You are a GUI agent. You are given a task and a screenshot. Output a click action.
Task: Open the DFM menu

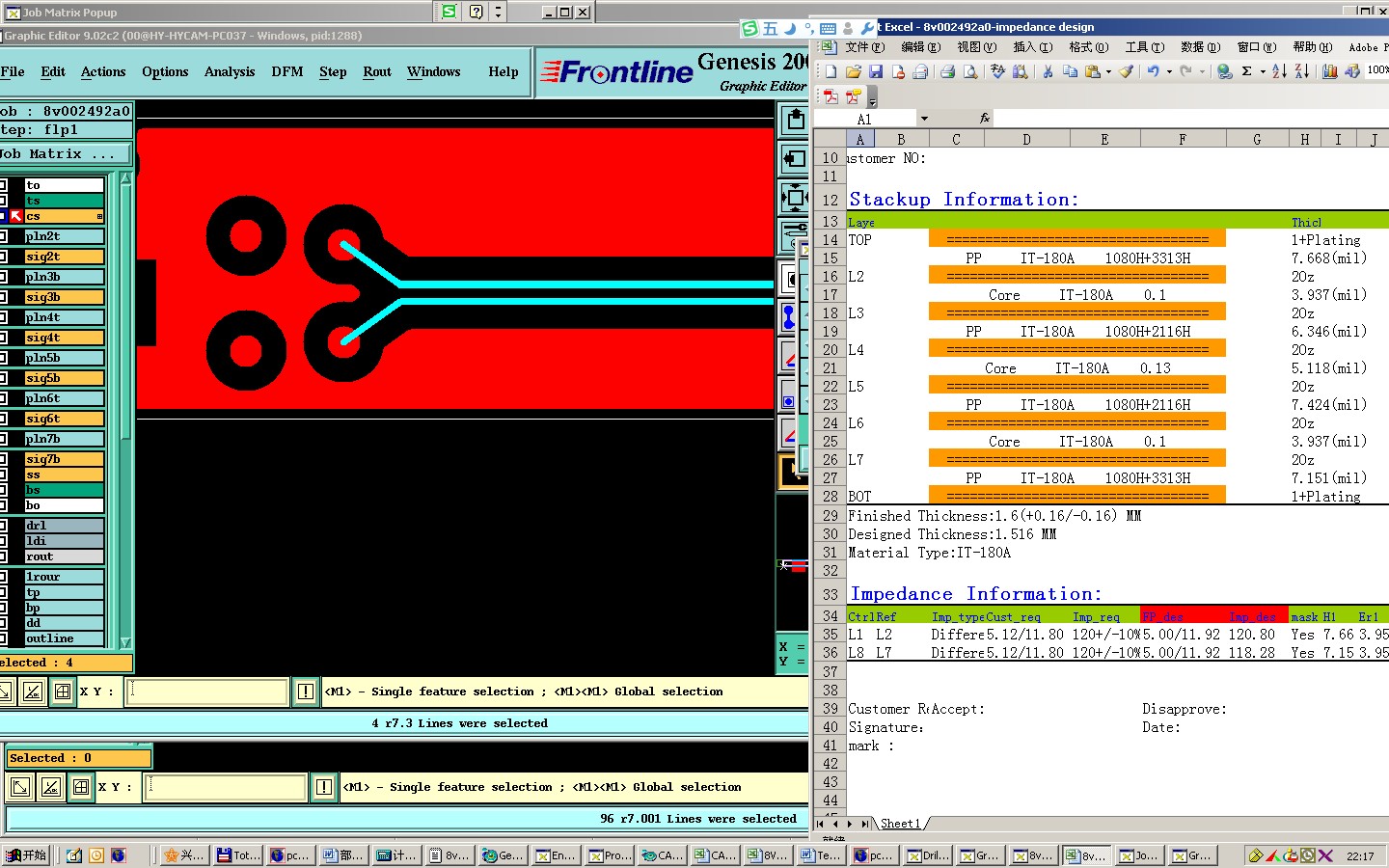coord(286,71)
